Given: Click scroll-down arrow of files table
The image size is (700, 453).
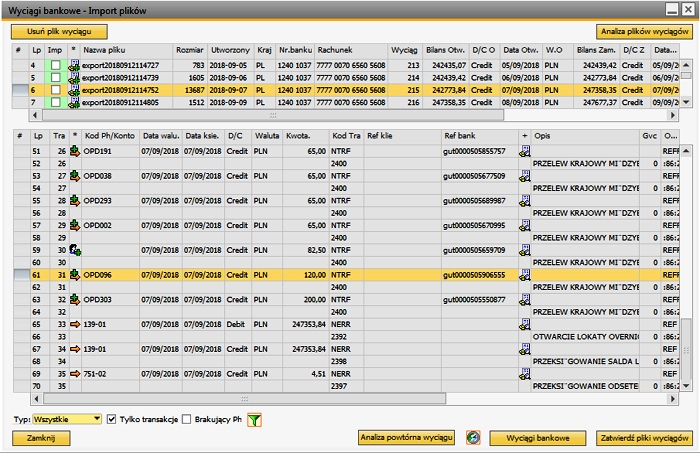Looking at the screenshot, I should [686, 102].
